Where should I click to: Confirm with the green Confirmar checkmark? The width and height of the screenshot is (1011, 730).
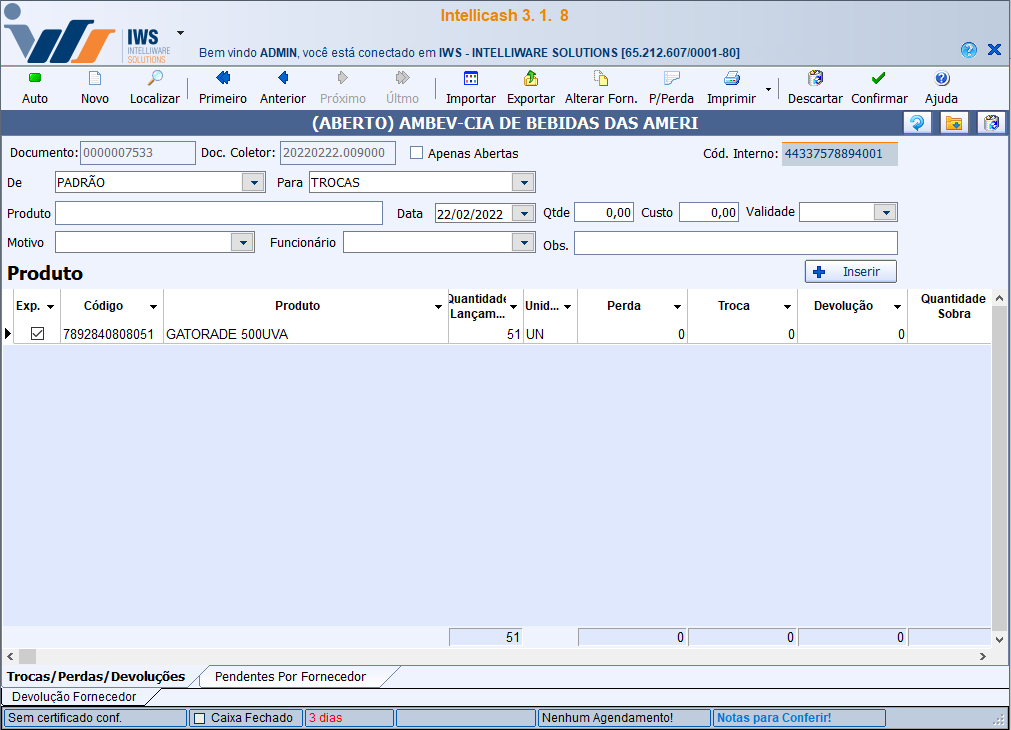(879, 79)
